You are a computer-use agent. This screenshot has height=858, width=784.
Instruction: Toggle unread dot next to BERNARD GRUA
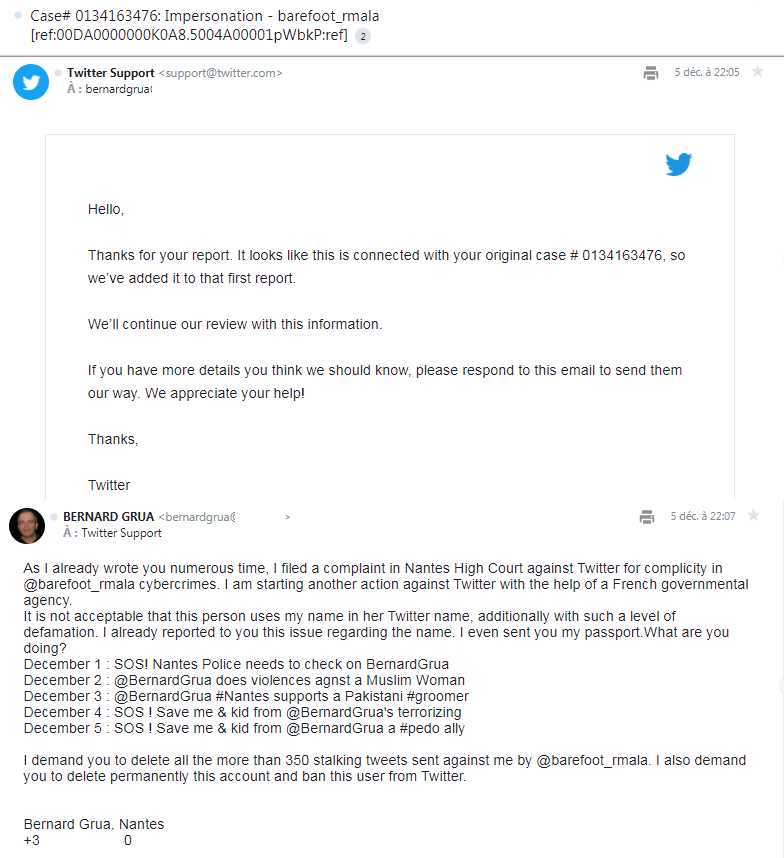[54, 517]
